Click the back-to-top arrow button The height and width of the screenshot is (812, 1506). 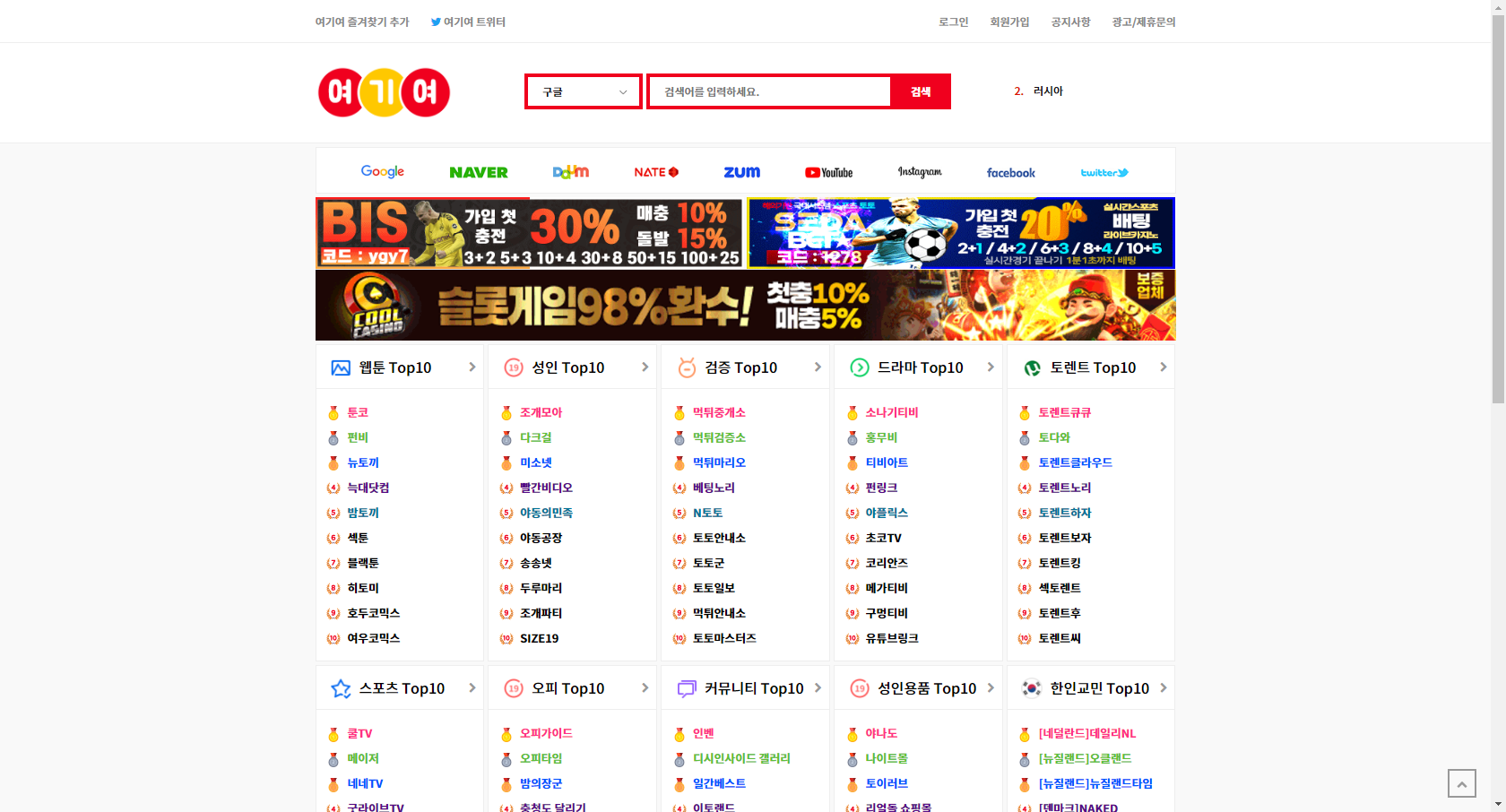(x=1462, y=783)
